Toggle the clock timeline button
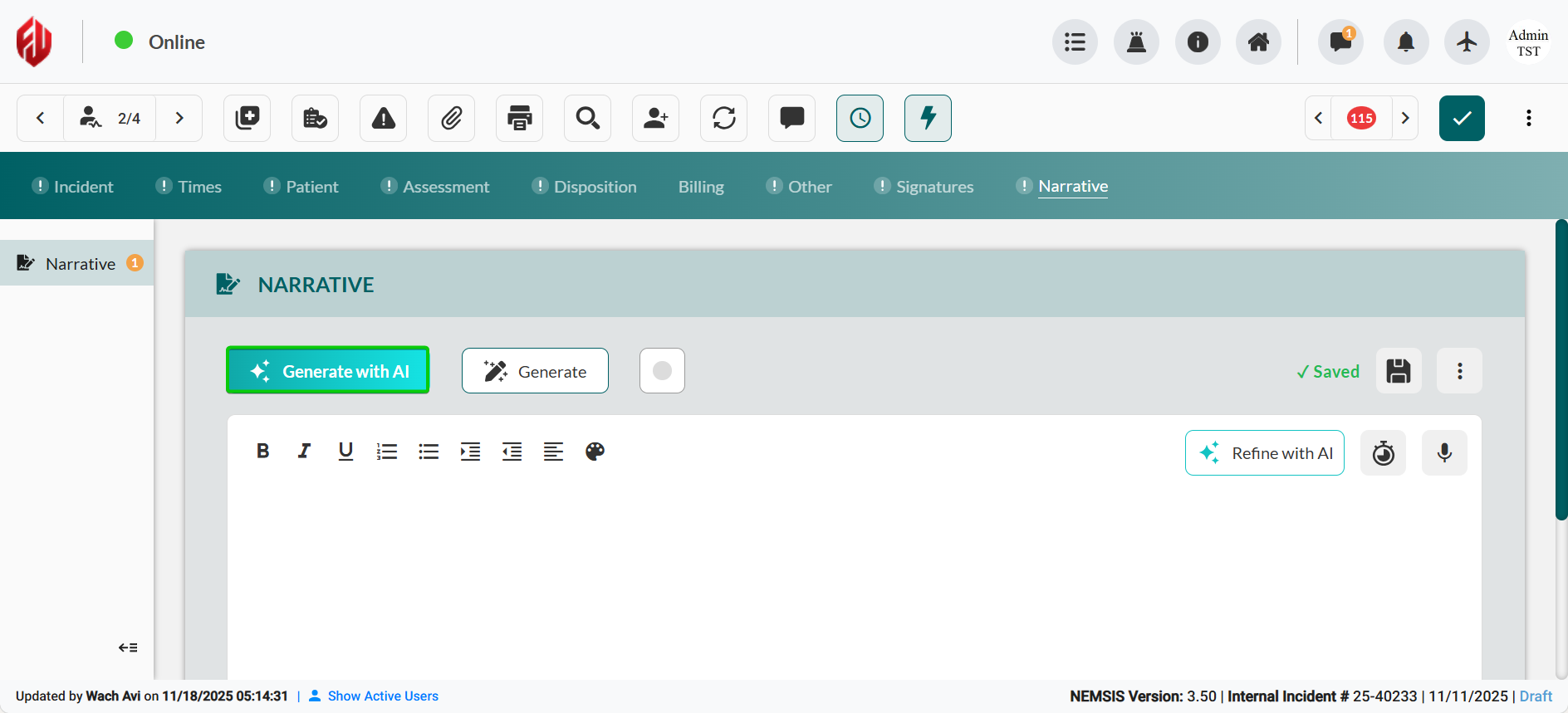 coord(860,118)
